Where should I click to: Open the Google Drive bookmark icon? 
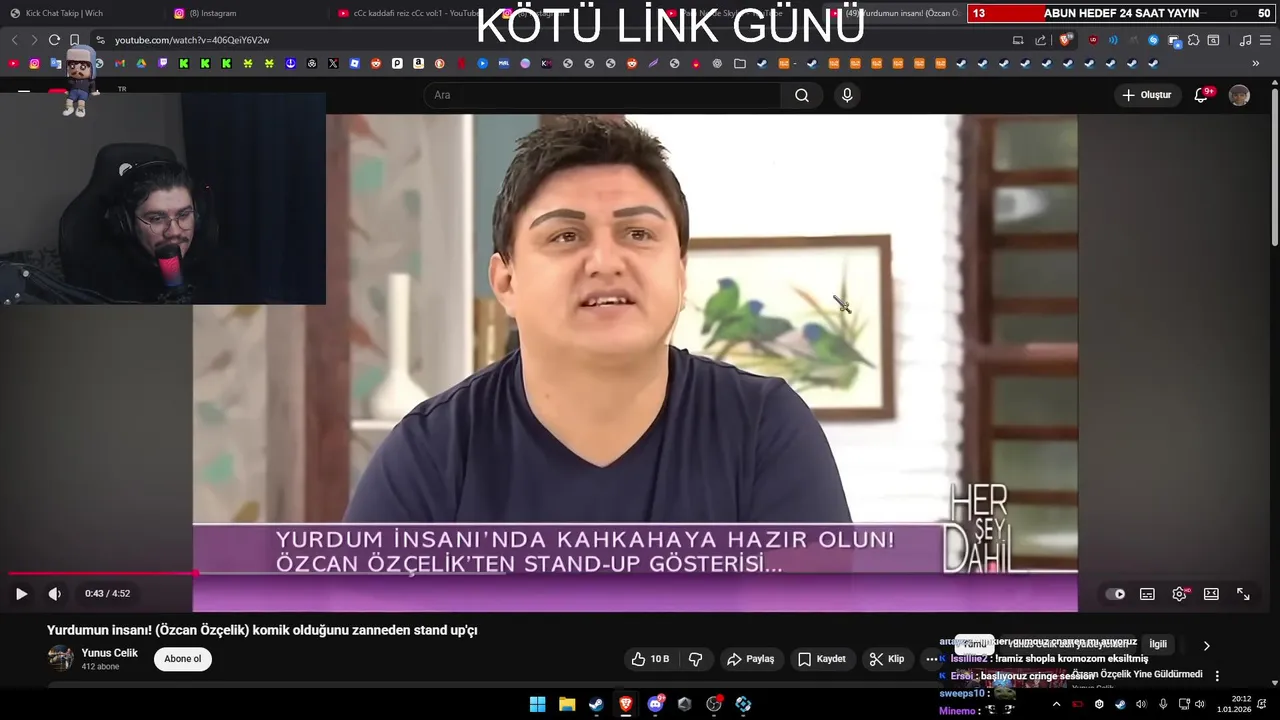coord(141,63)
